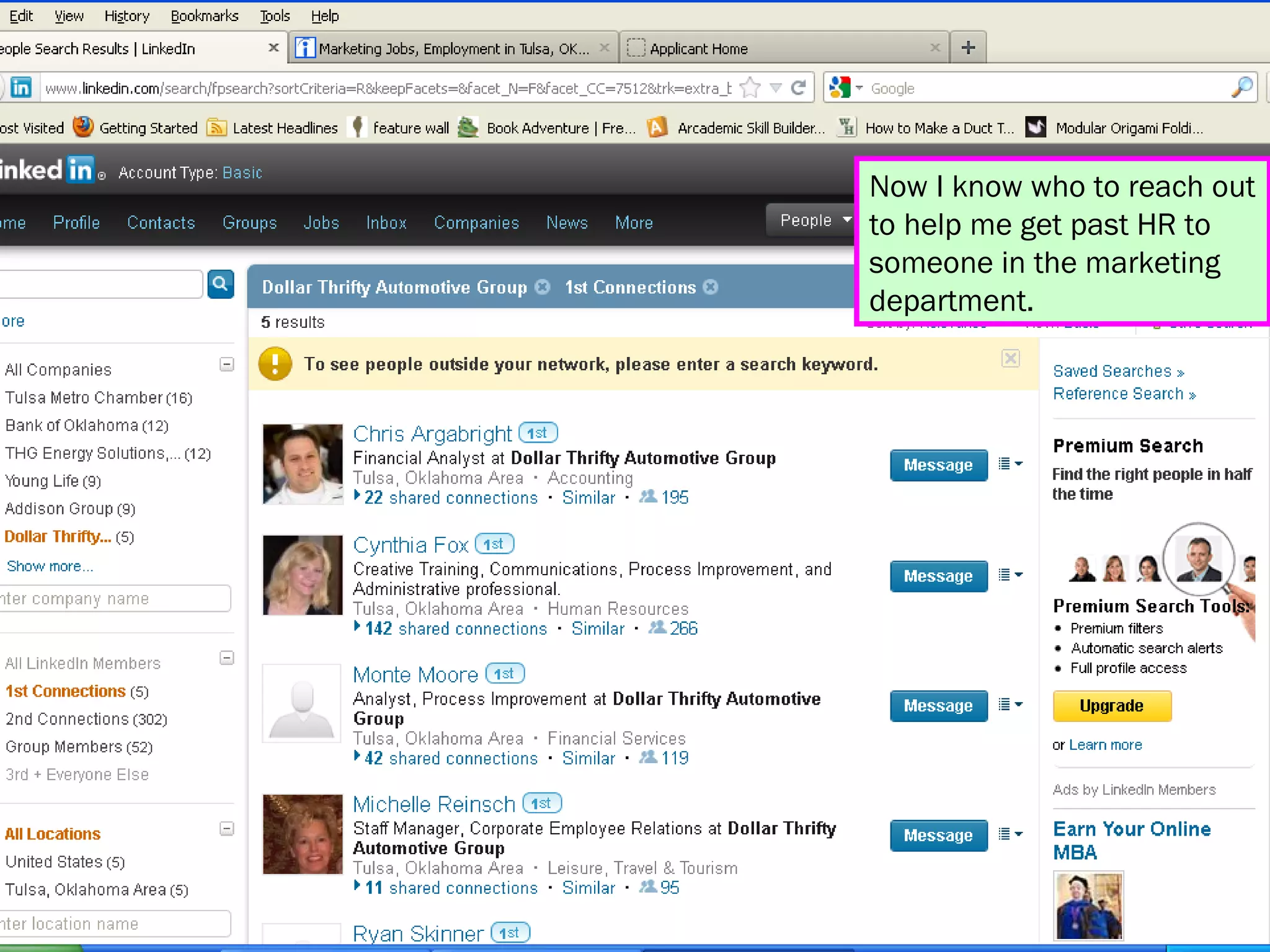
Task: Select the THG Energy Solutions company filter
Action: coord(109,454)
